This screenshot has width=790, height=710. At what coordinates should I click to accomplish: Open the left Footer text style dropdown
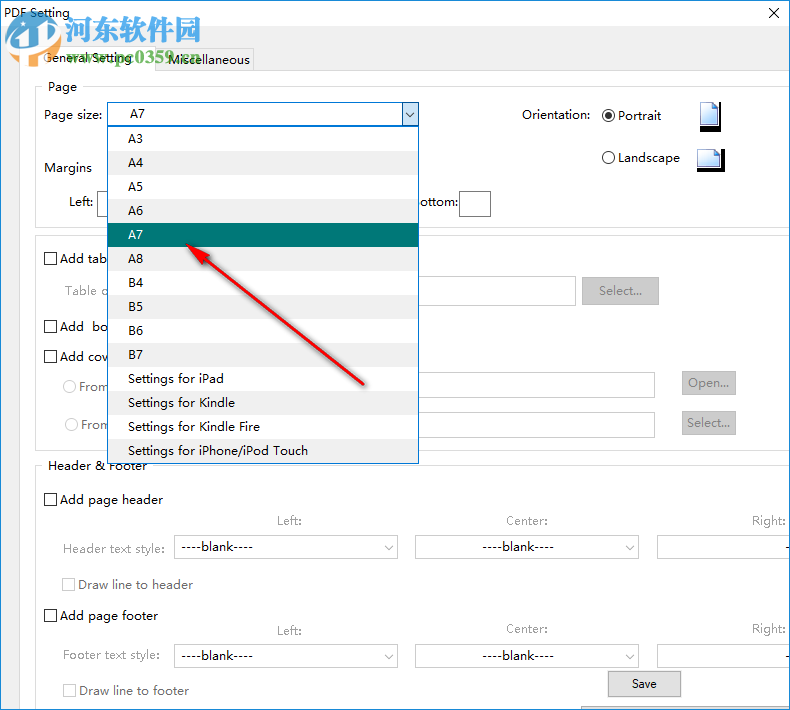pos(286,656)
